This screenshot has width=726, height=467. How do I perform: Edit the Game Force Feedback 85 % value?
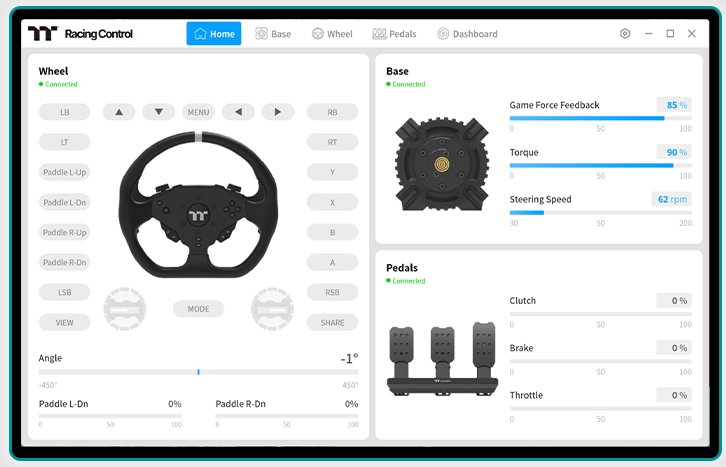tap(674, 105)
